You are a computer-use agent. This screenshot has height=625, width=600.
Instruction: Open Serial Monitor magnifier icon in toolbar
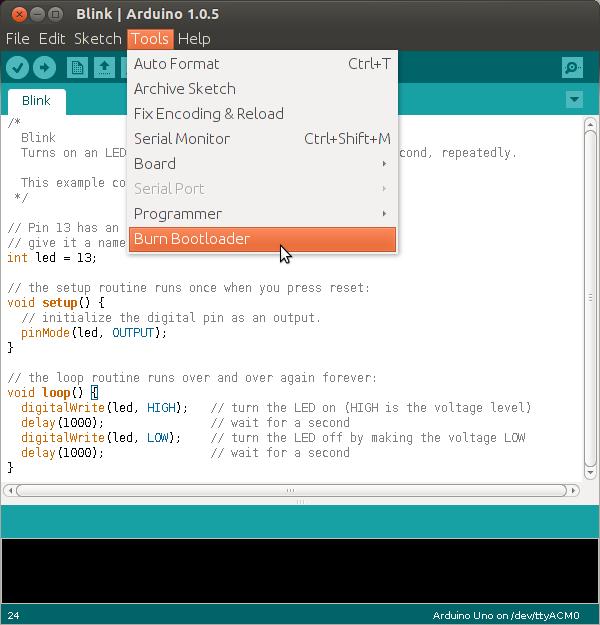572,67
